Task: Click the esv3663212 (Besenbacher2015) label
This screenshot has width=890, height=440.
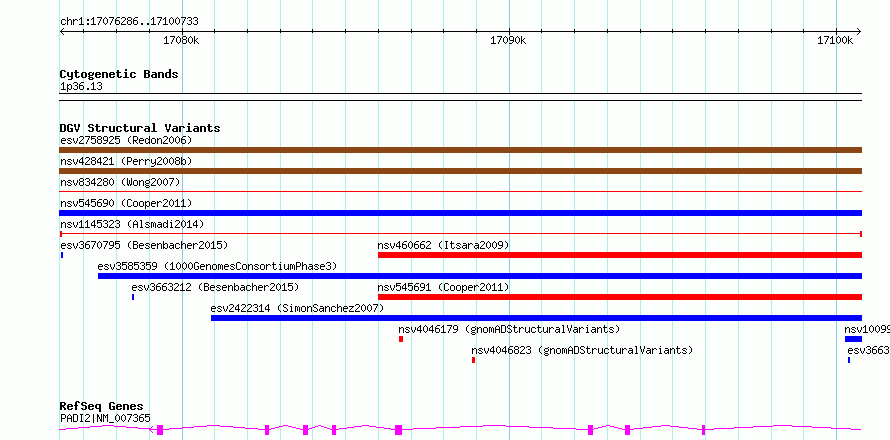Action: tap(215, 287)
